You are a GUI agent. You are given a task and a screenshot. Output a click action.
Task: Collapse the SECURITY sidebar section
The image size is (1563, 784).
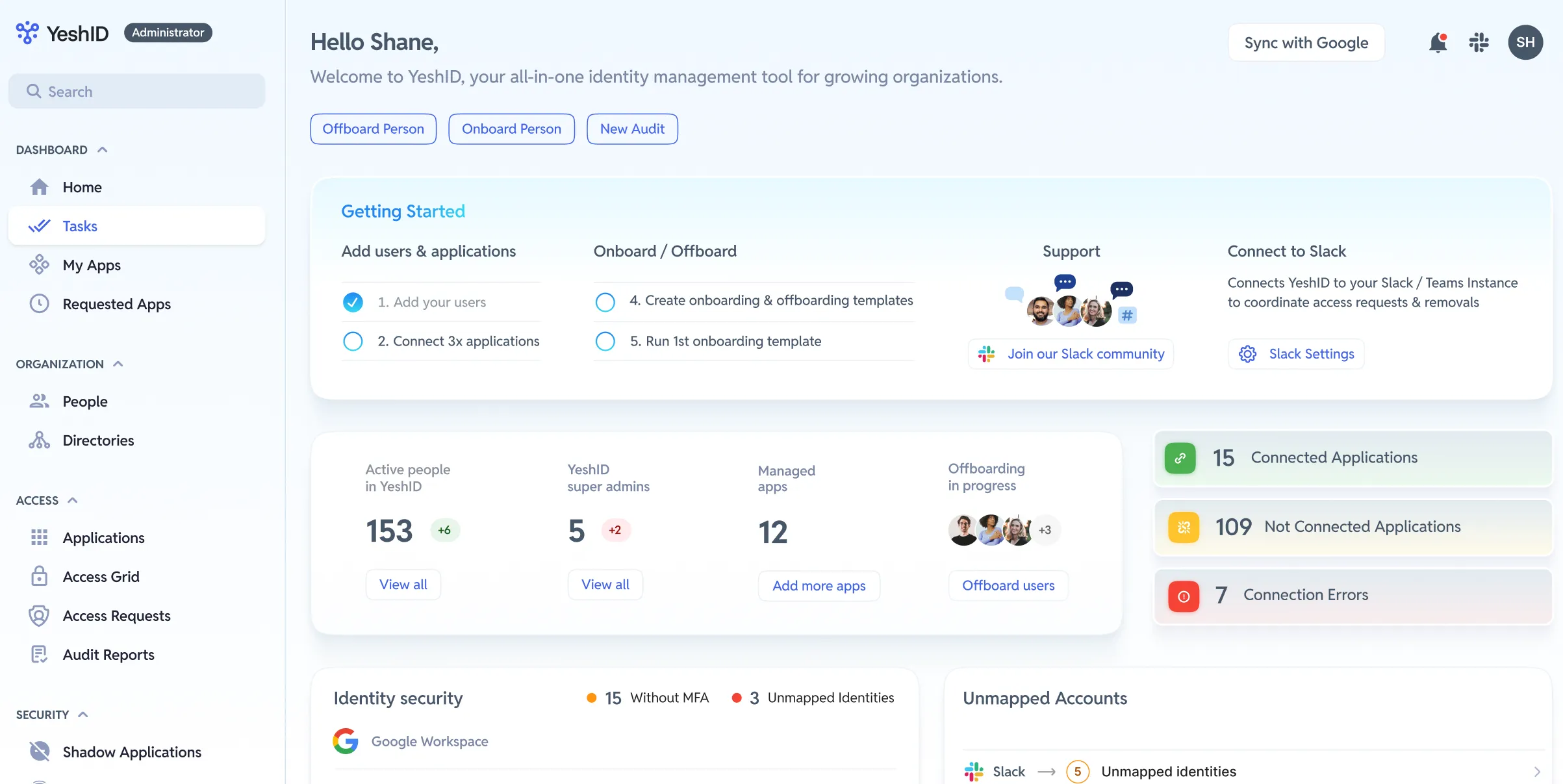pyautogui.click(x=83, y=715)
